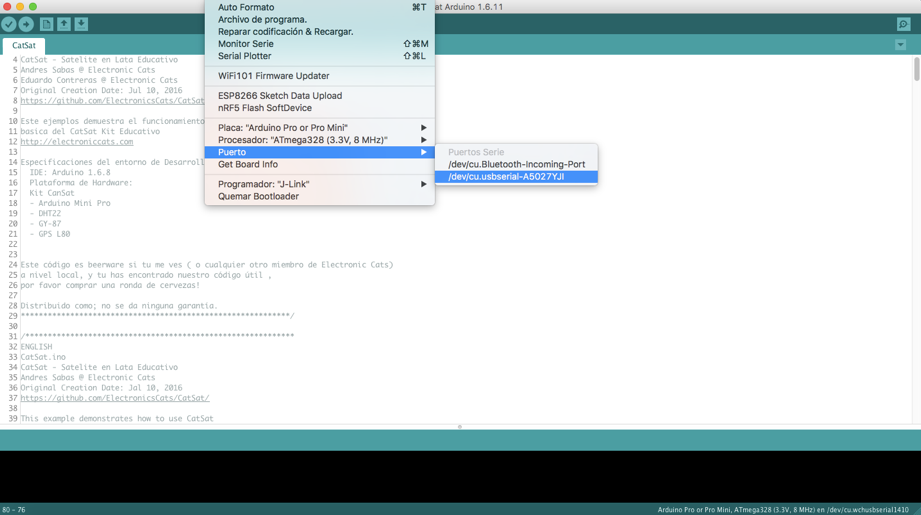The height and width of the screenshot is (515, 921).
Task: Click line 33 text CatSat.ino
Action: click(43, 357)
